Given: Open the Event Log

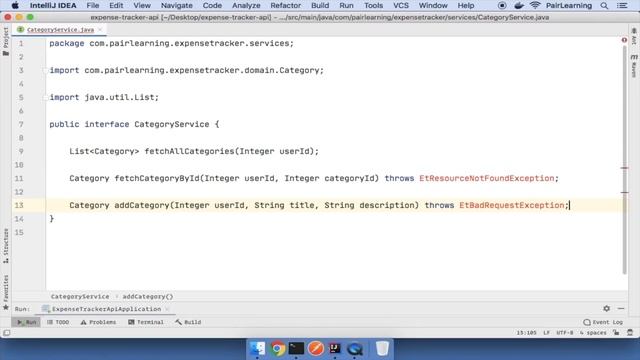Looking at the screenshot, I should [x=603, y=322].
